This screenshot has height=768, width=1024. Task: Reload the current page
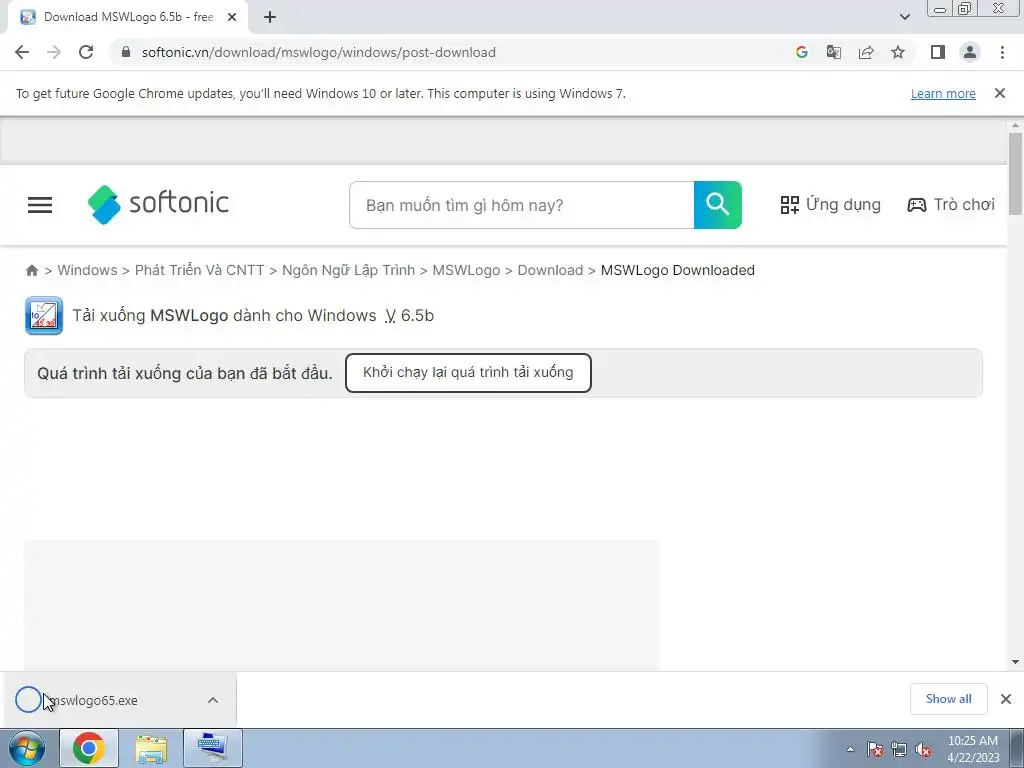point(86,52)
